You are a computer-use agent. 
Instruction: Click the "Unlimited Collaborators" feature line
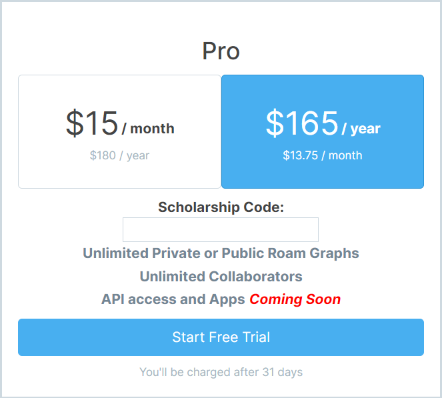coord(221,276)
